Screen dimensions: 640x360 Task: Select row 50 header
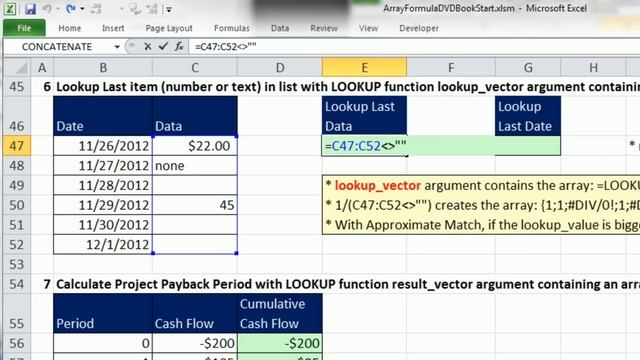(17, 205)
